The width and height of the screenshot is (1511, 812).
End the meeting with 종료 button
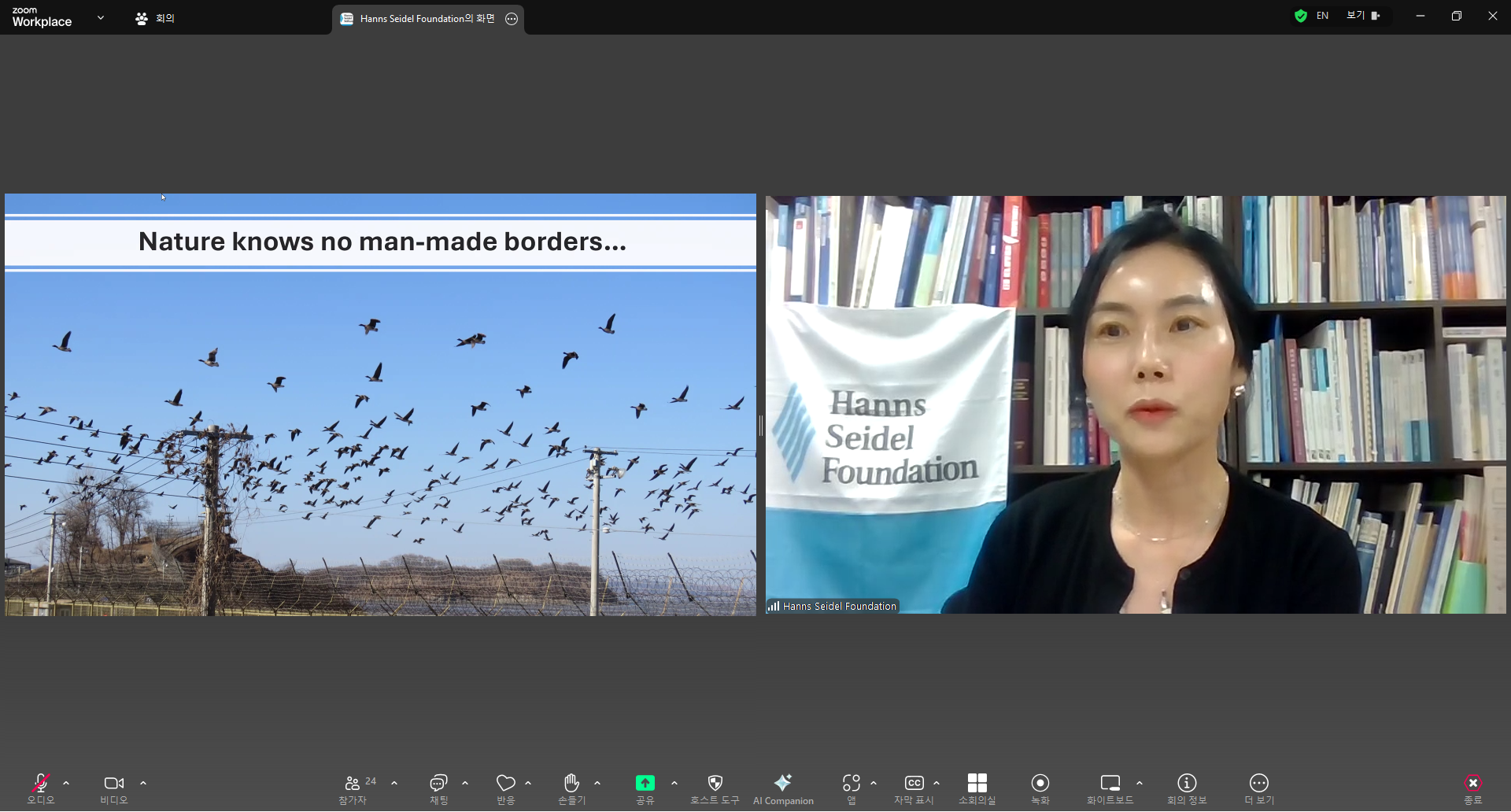pos(1472,784)
